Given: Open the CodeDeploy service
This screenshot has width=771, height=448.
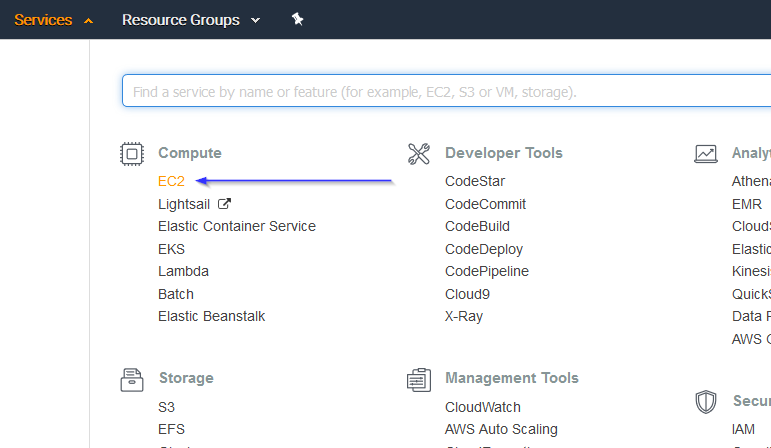Looking at the screenshot, I should coord(484,249).
